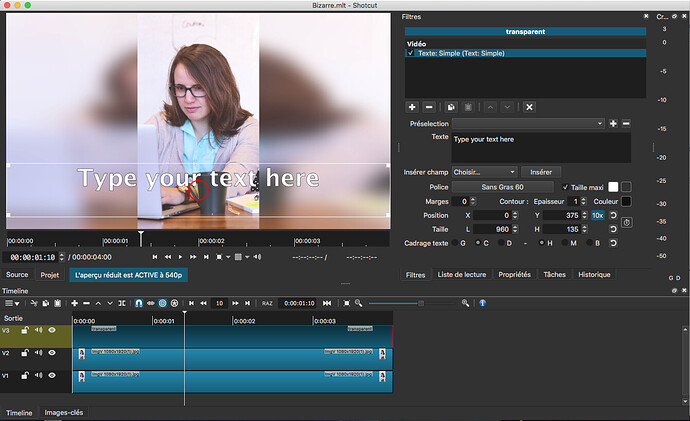This screenshot has height=421, width=690.
Task: Switch to the Liste de lecture tab
Action: click(x=462, y=275)
